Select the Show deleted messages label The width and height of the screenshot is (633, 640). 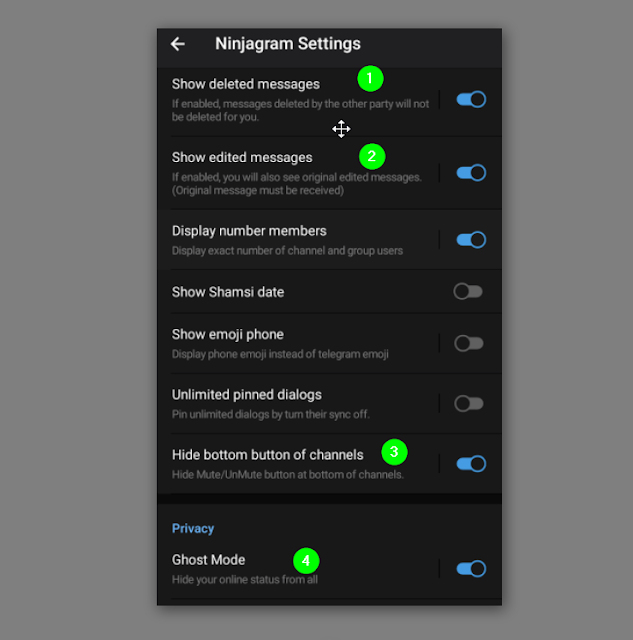tap(246, 84)
